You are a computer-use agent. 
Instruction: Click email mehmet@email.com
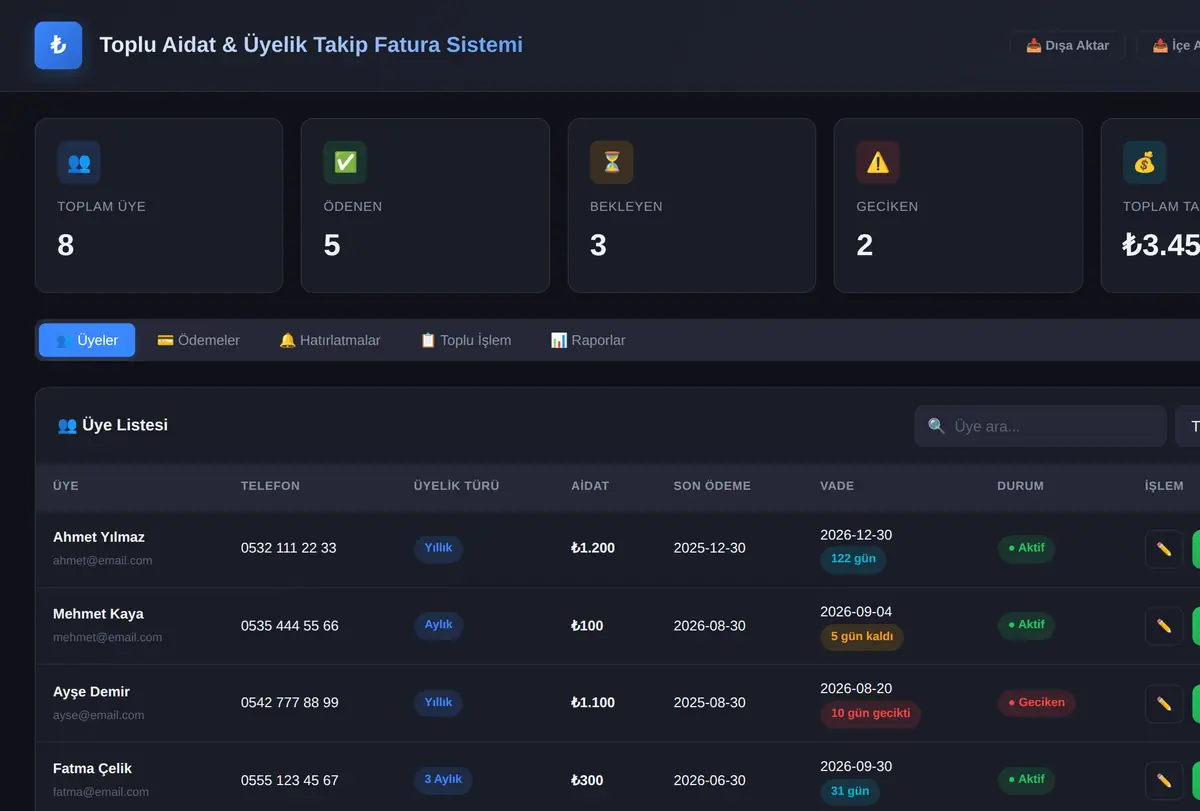click(x=107, y=637)
